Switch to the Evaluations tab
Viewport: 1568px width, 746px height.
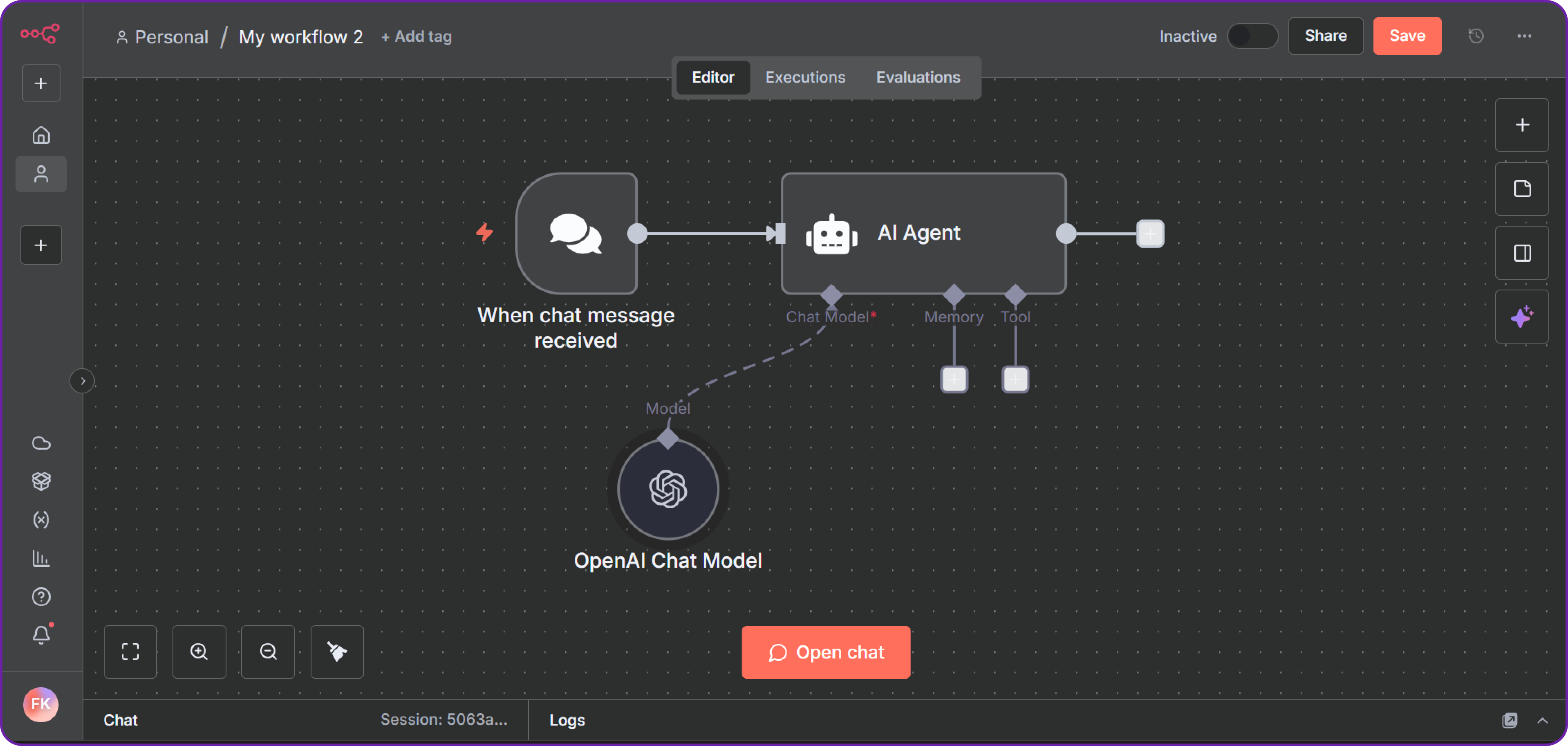[x=917, y=77]
